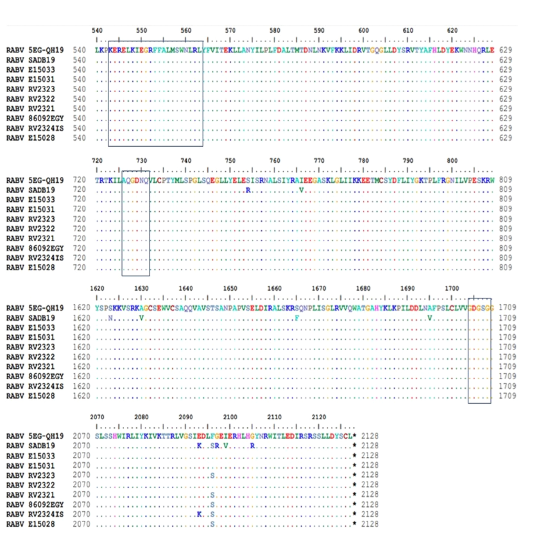Select the F substitution in SADB19 near 1660

pyautogui.click(x=297, y=318)
